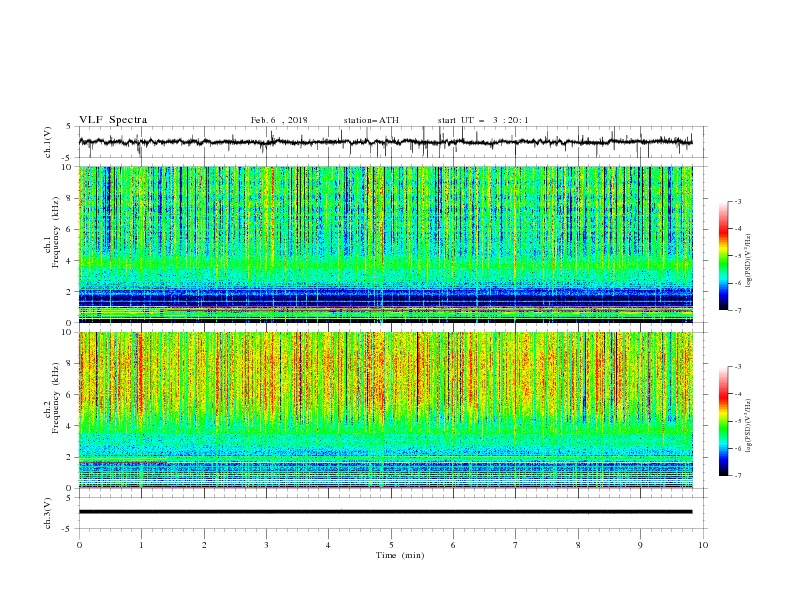Click the ch.1 Frequency (kHz) axis label
Image resolution: width=792 pixels, height=612 pixels.
coord(52,232)
